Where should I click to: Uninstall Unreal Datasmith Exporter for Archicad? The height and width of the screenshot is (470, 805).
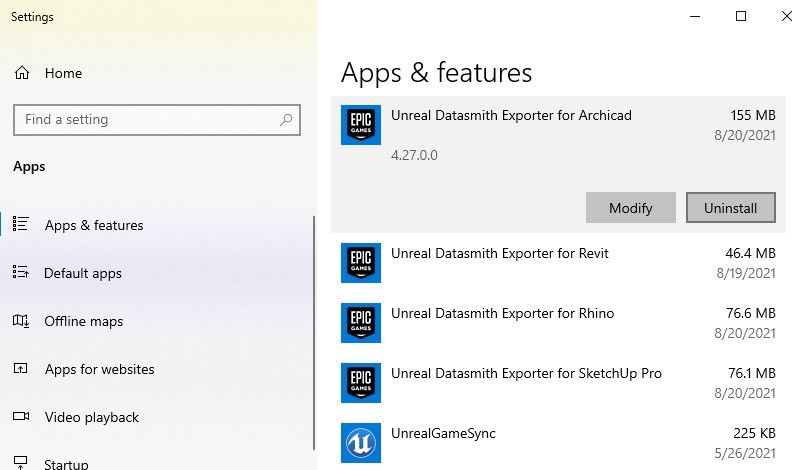pyautogui.click(x=730, y=208)
